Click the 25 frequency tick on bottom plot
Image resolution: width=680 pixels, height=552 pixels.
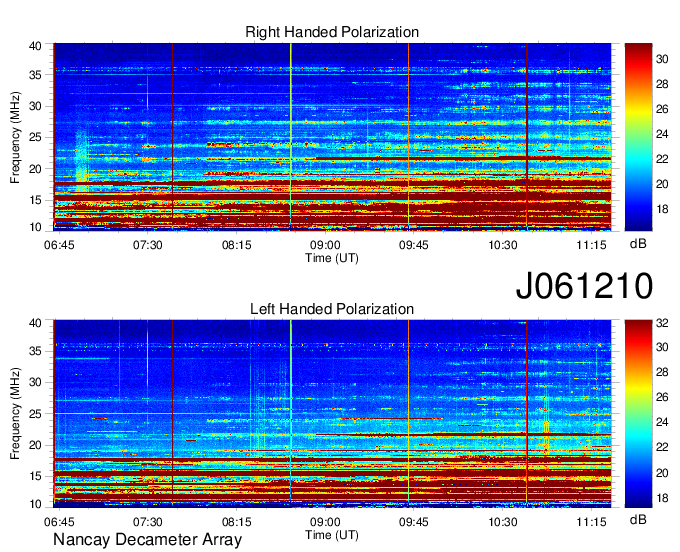coord(35,414)
